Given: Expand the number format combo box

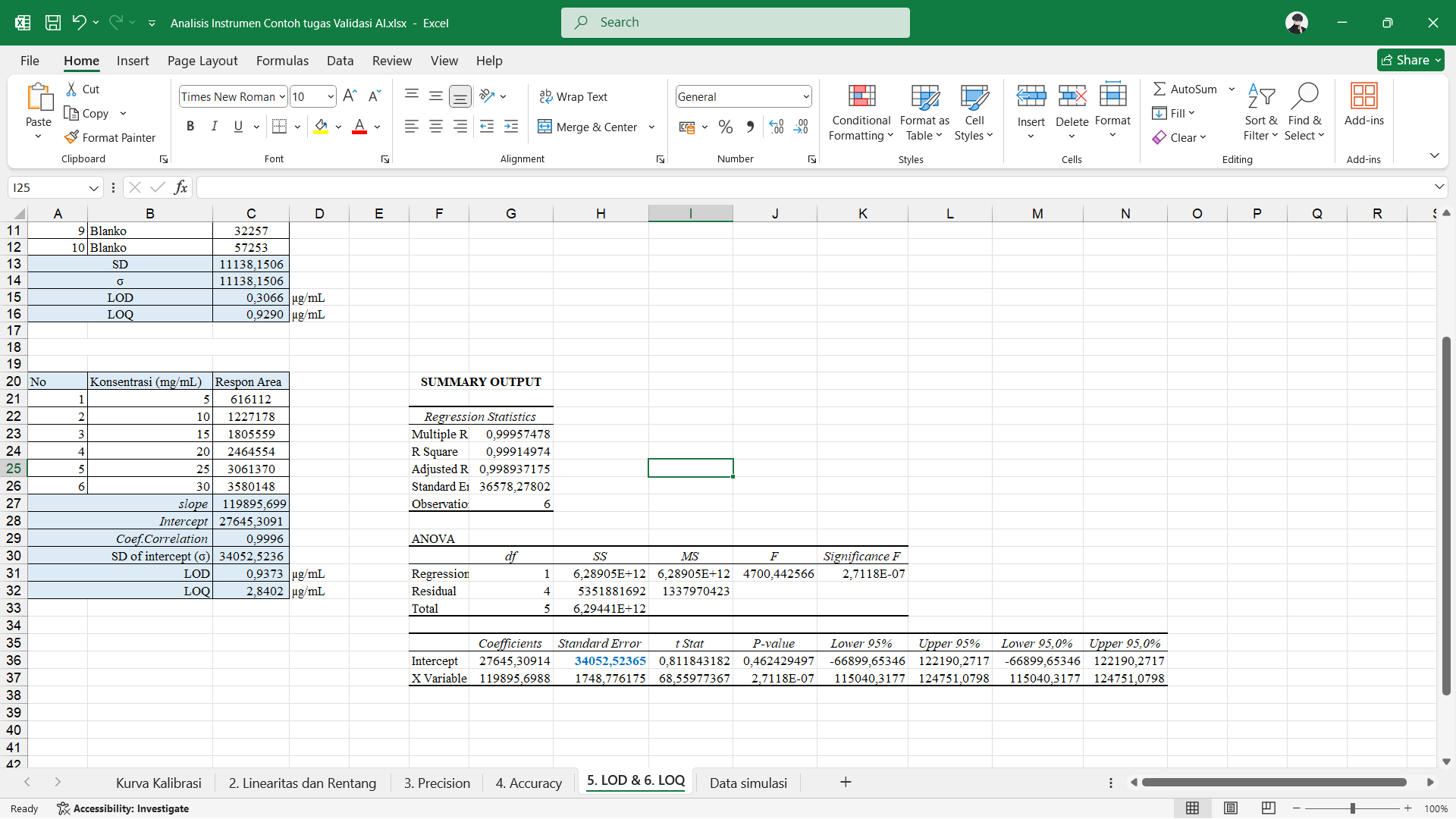Looking at the screenshot, I should tap(805, 96).
